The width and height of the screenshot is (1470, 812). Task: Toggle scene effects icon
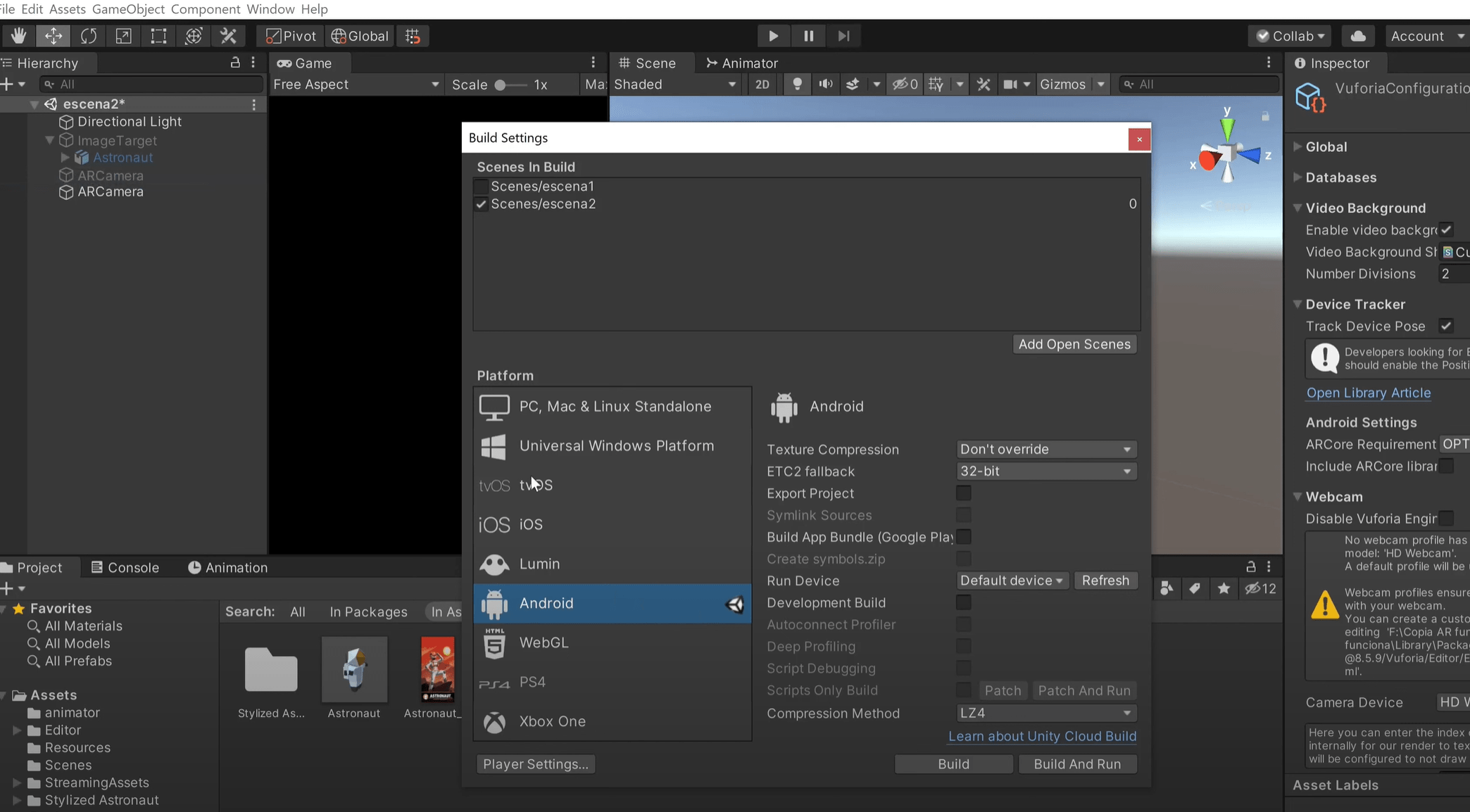pyautogui.click(x=853, y=84)
